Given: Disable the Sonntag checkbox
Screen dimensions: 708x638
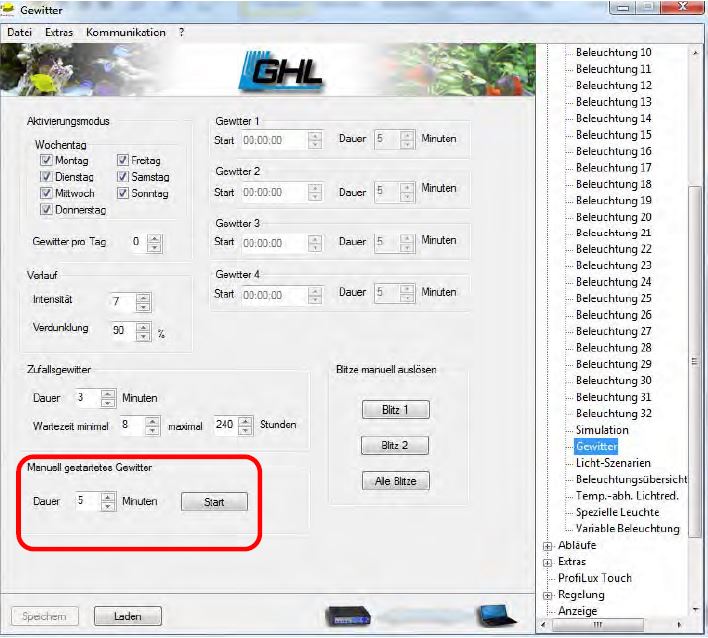Looking at the screenshot, I should click(x=123, y=193).
